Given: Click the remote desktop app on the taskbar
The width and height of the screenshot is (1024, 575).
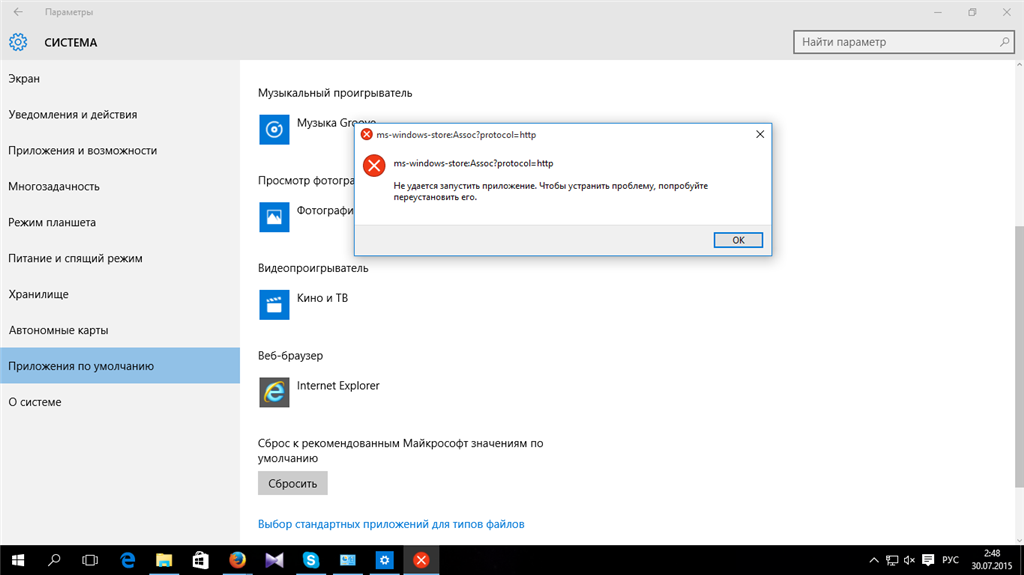Looking at the screenshot, I should pyautogui.click(x=347, y=560).
